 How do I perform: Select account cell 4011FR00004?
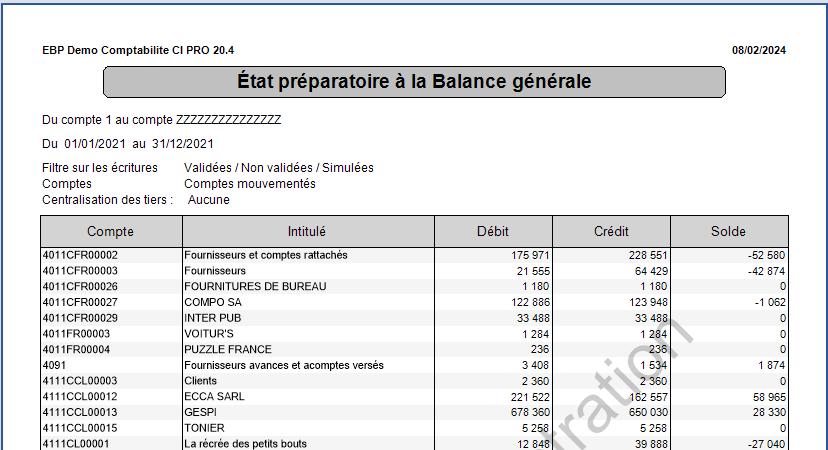pyautogui.click(x=76, y=349)
